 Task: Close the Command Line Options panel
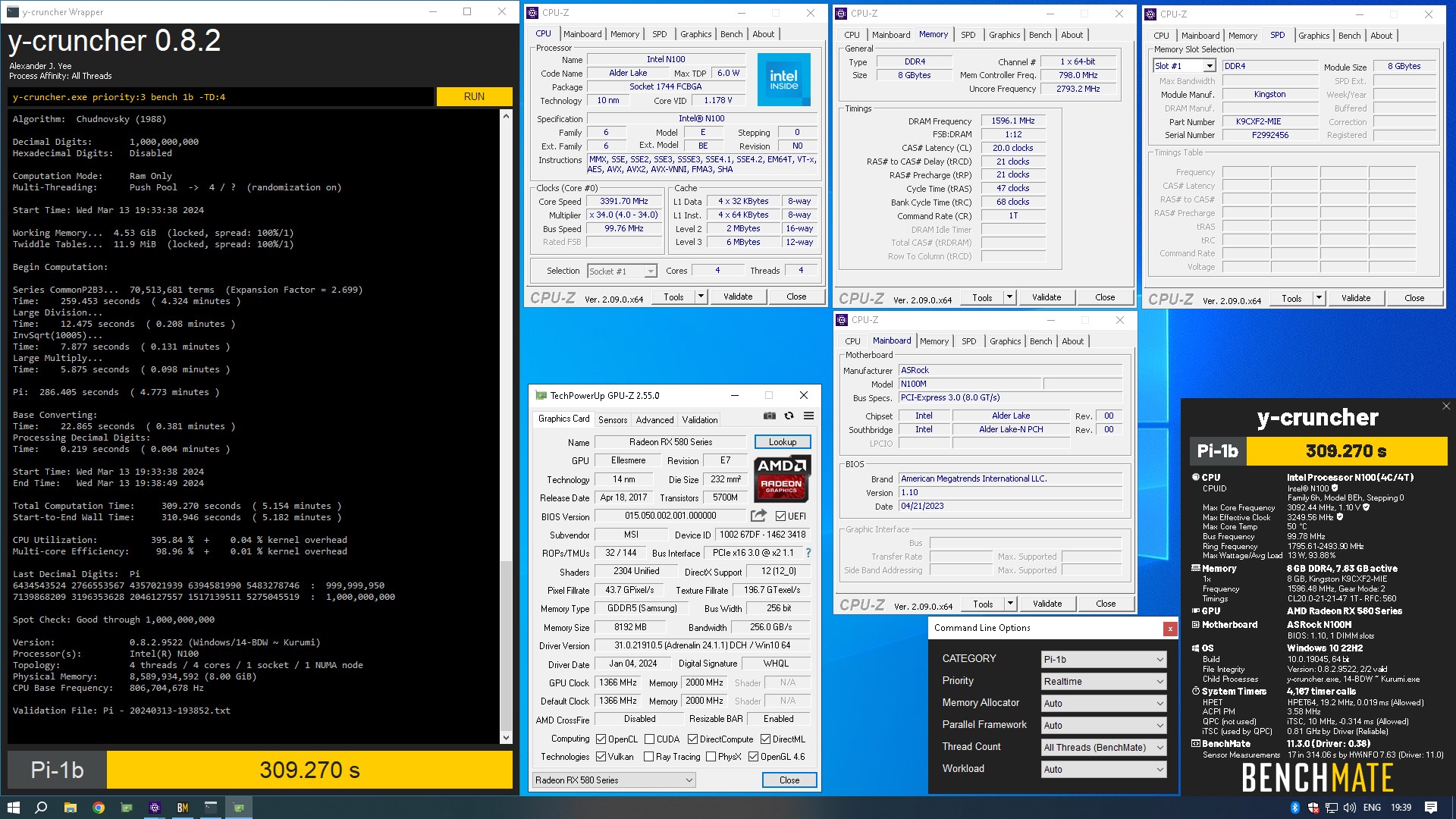[1170, 629]
